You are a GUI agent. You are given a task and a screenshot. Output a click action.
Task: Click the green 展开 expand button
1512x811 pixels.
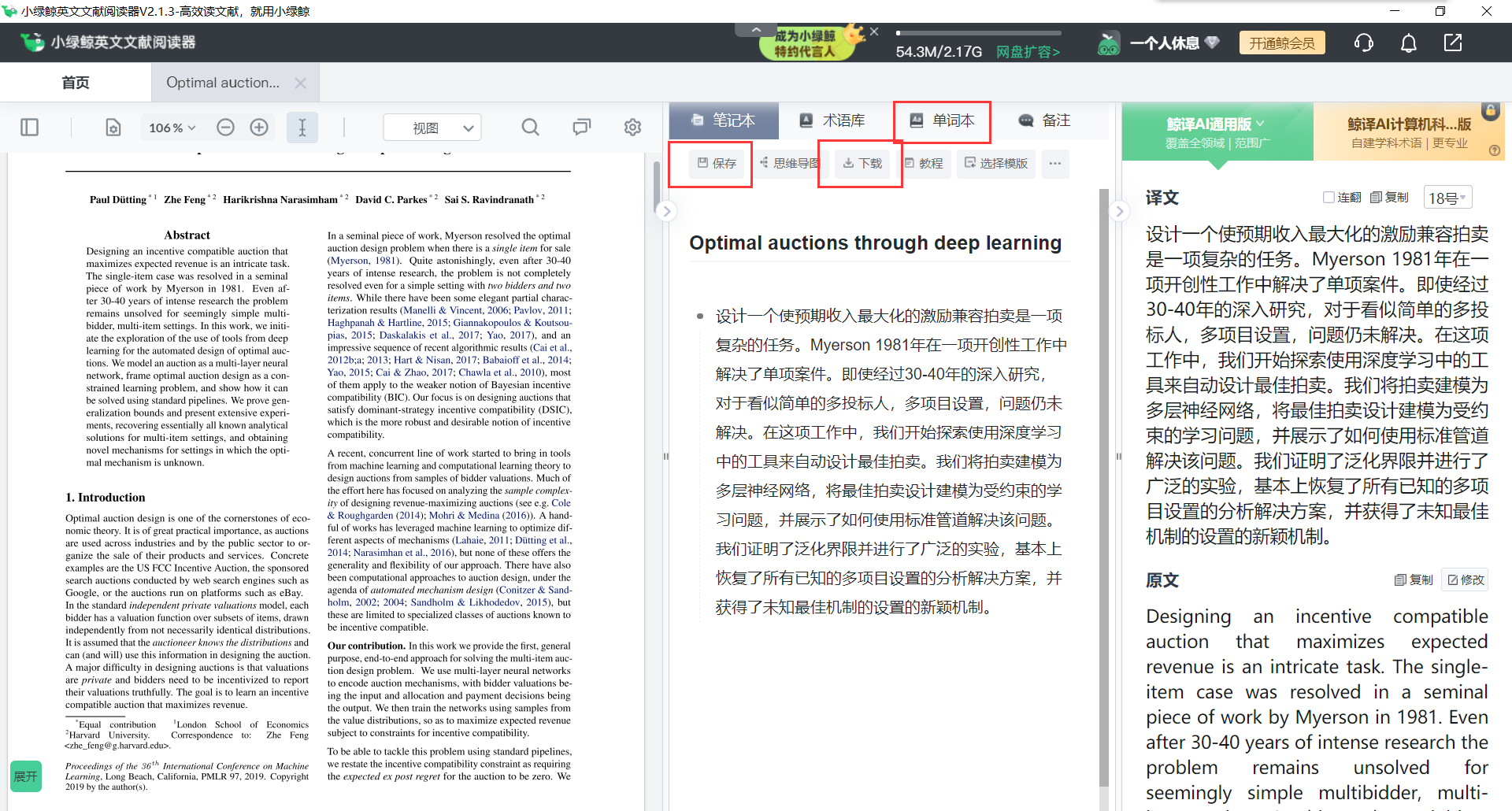pos(26,776)
